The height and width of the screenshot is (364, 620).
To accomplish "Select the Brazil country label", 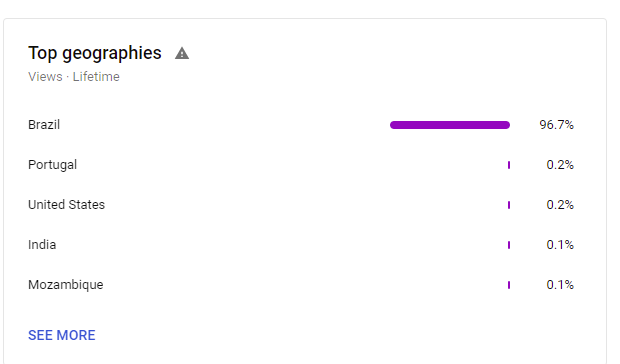I will [x=44, y=125].
